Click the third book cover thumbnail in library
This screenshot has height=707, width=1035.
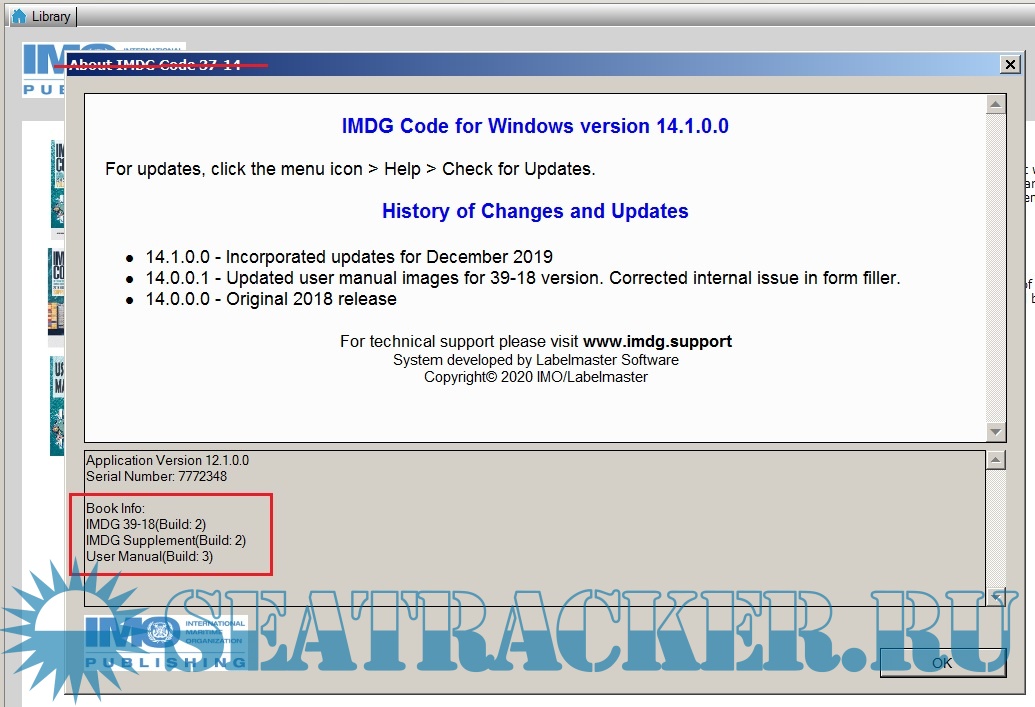57,405
